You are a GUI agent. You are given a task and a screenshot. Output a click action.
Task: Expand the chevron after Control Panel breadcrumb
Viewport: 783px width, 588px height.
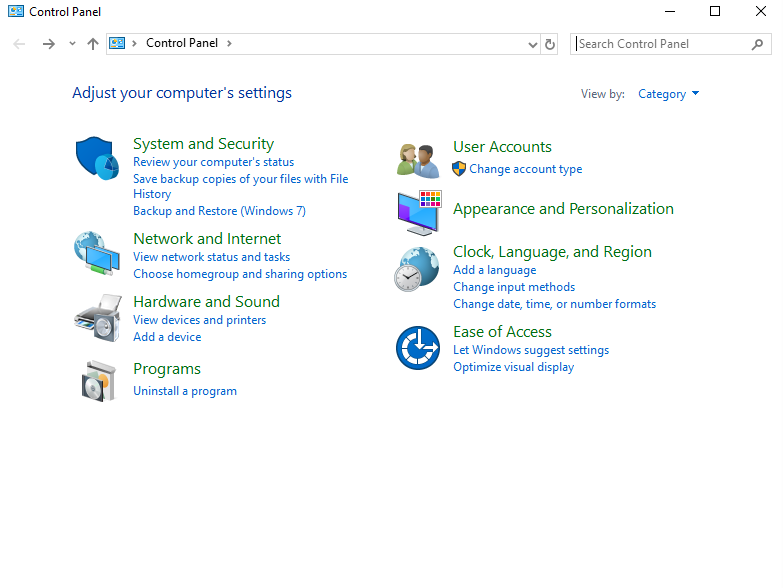229,44
